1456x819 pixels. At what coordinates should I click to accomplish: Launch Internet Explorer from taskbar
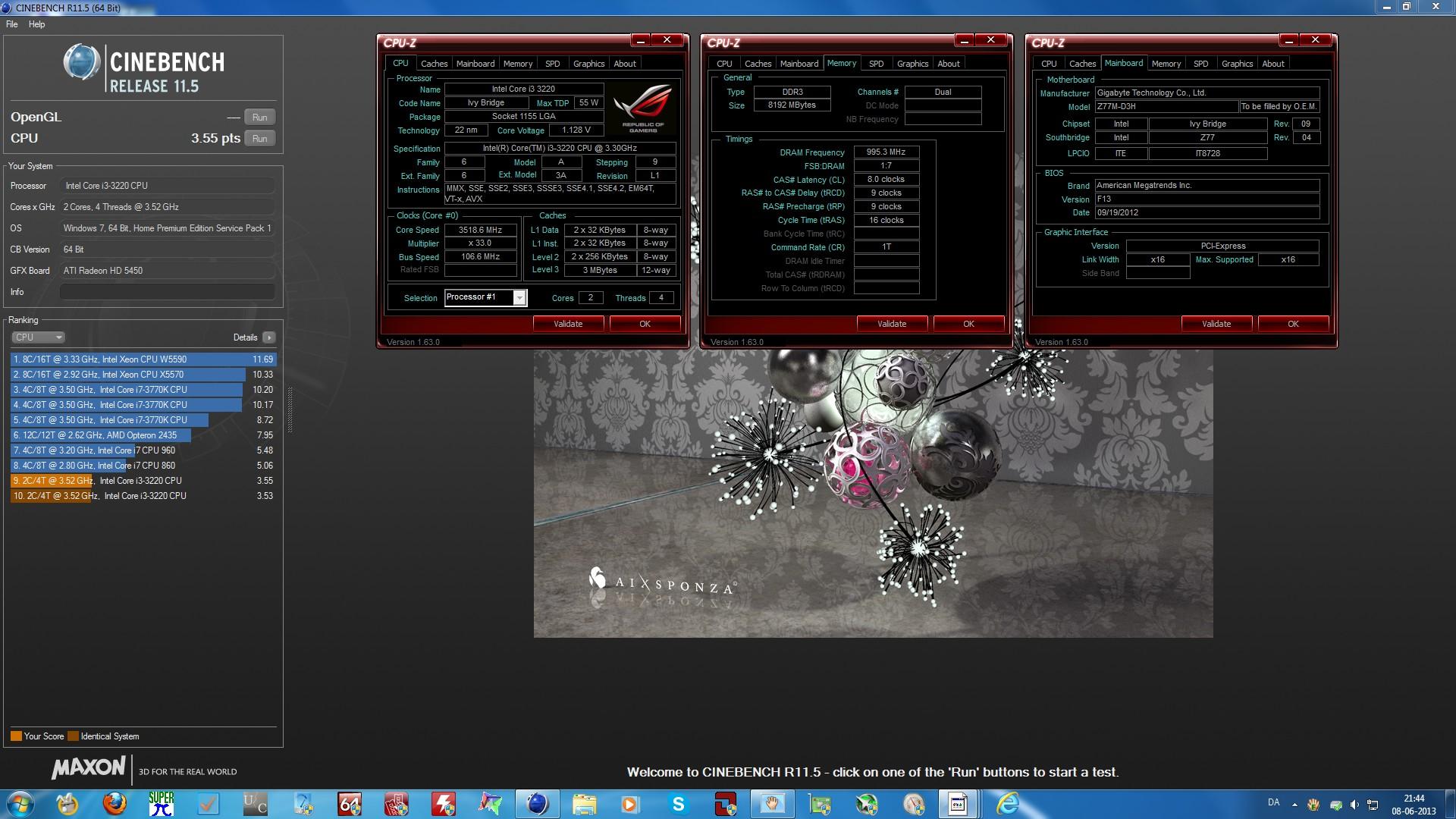(1008, 804)
